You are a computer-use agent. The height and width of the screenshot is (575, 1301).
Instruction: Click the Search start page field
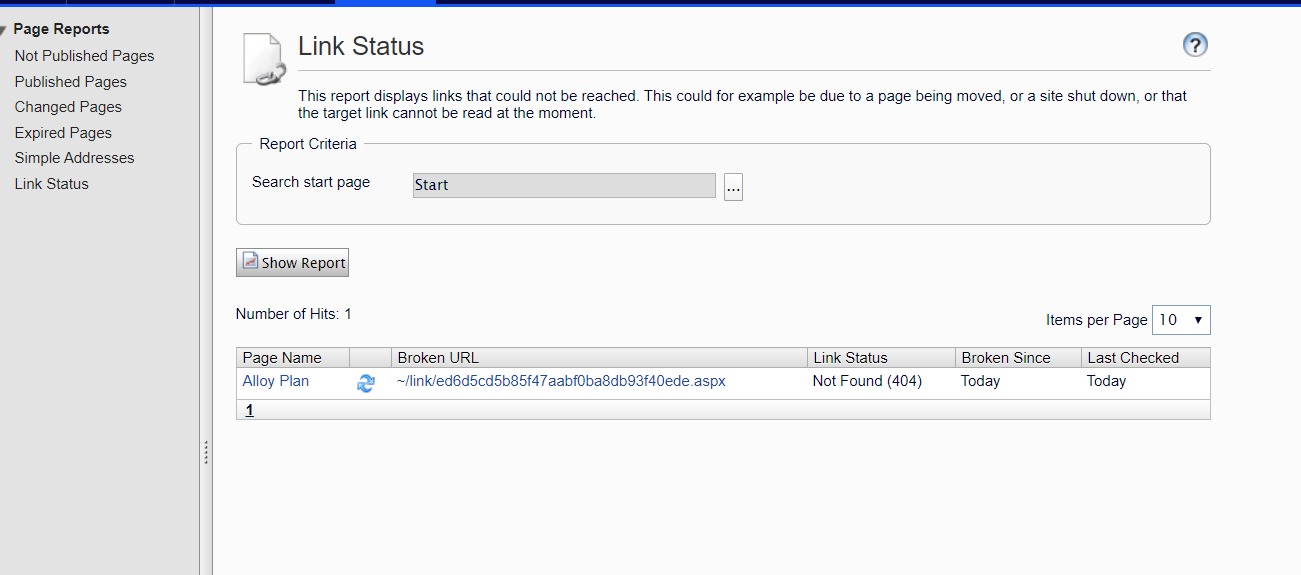click(x=564, y=185)
